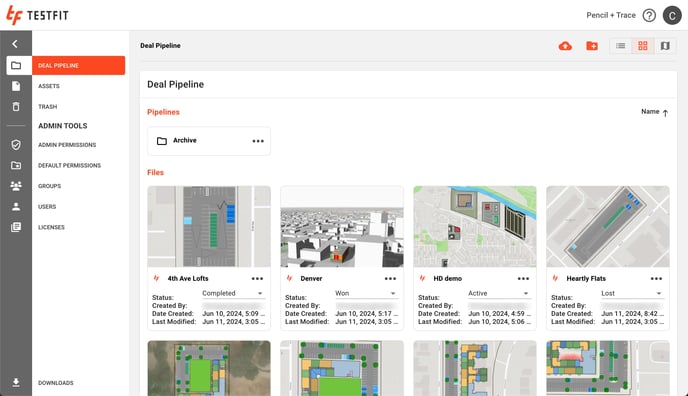This screenshot has height=396, width=688.
Task: Click Deal Pipeline breadcrumb
Action: pyautogui.click(x=160, y=46)
